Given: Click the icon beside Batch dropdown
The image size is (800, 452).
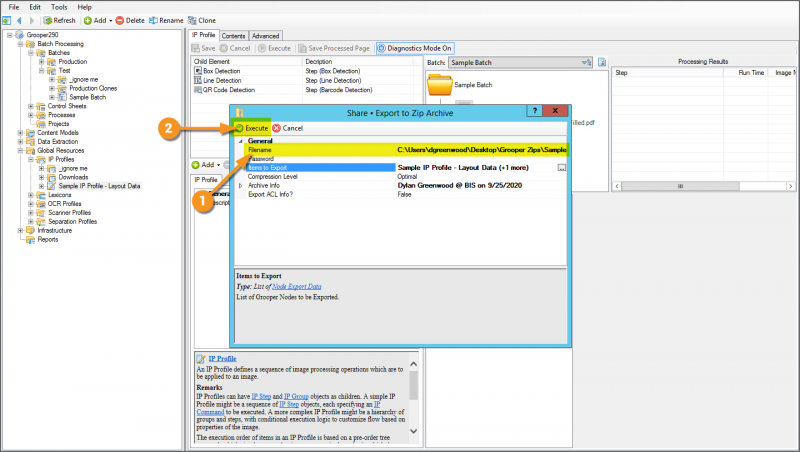Looking at the screenshot, I should pyautogui.click(x=602, y=62).
